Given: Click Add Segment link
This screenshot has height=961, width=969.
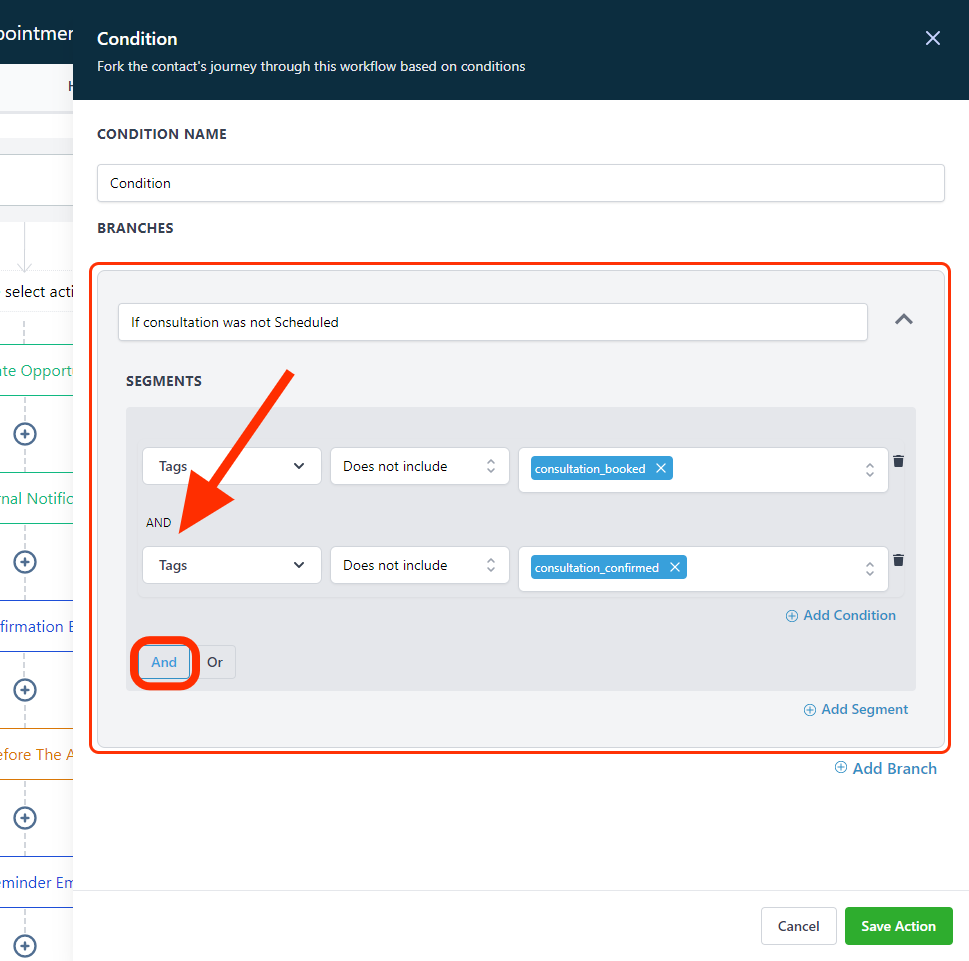Looking at the screenshot, I should tap(855, 709).
